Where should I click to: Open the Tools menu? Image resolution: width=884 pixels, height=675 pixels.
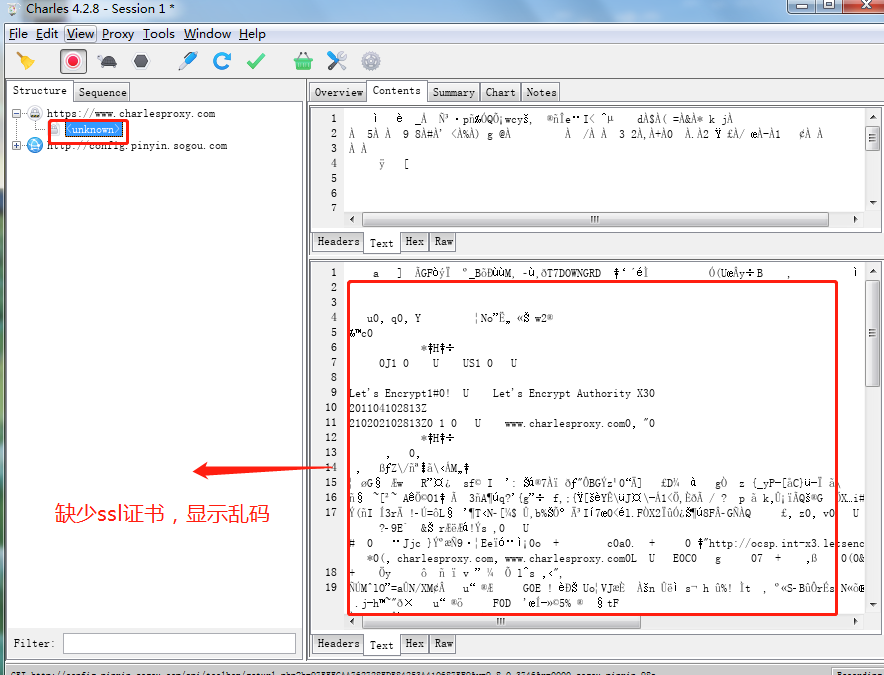[158, 34]
